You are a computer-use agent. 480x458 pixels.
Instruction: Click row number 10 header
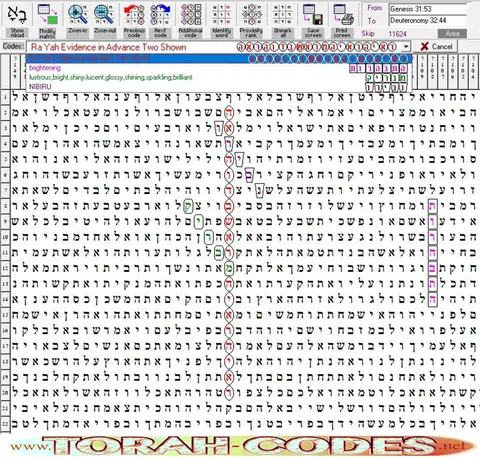pyautogui.click(x=5, y=237)
